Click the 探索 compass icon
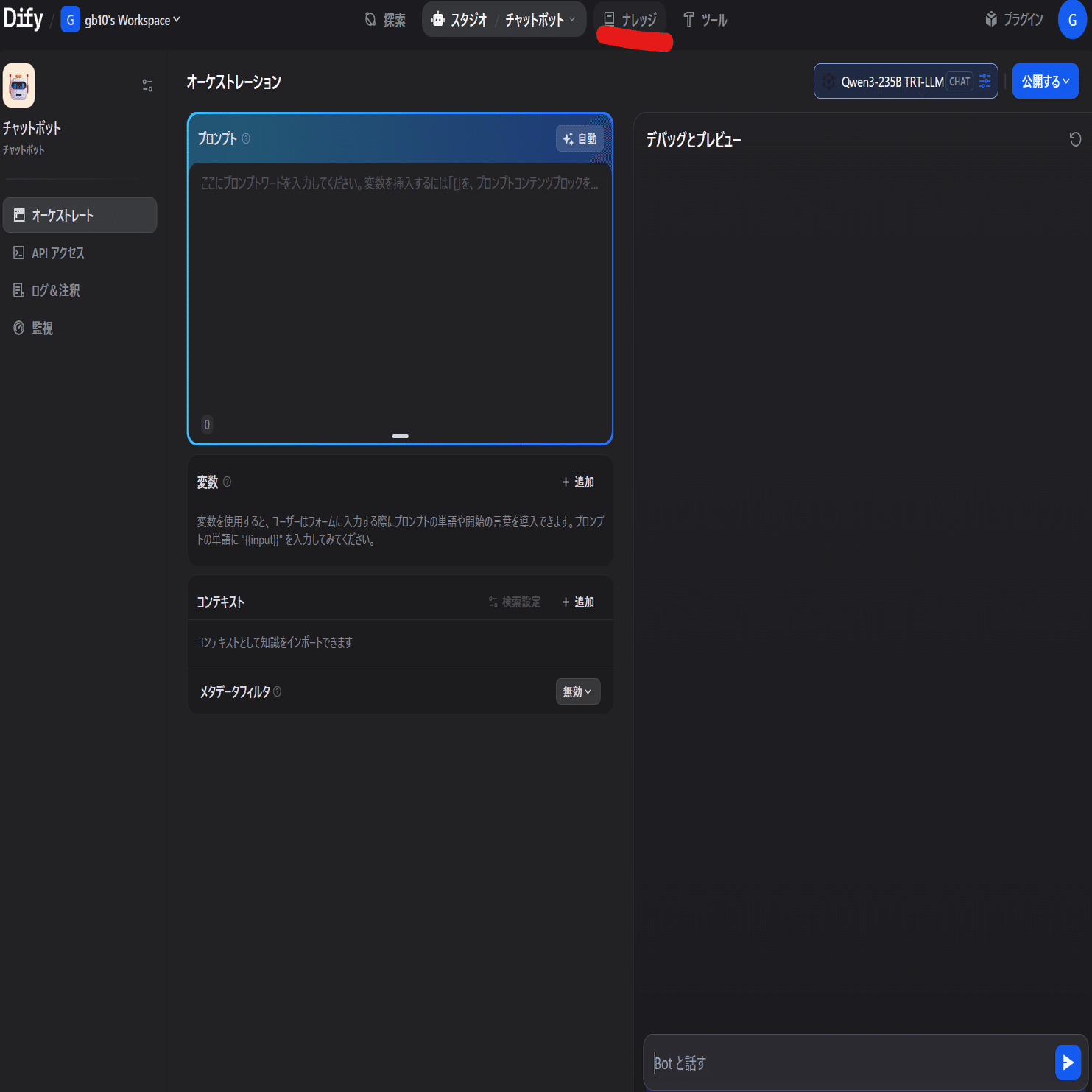 point(369,20)
